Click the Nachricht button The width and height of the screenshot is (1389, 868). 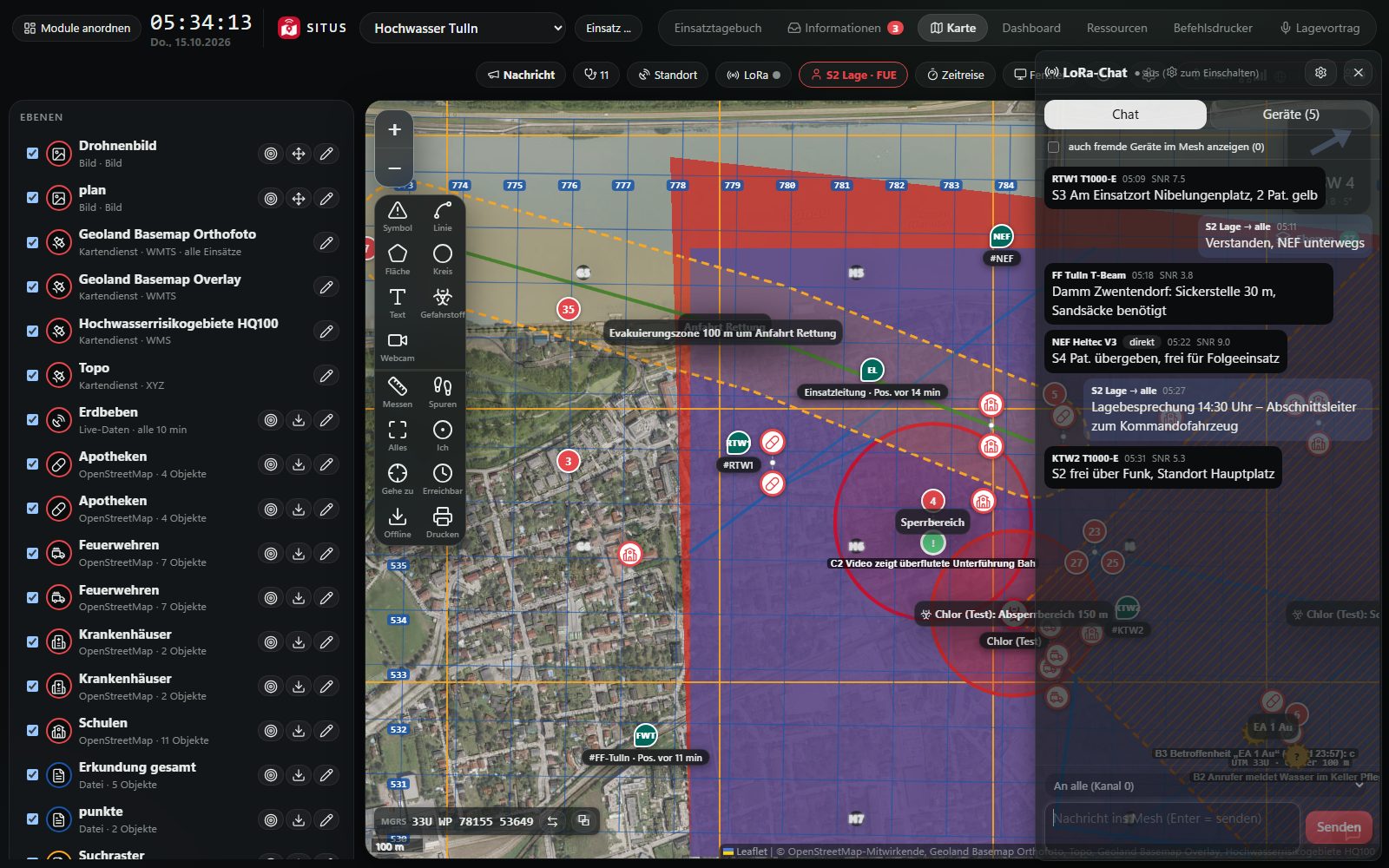point(521,75)
